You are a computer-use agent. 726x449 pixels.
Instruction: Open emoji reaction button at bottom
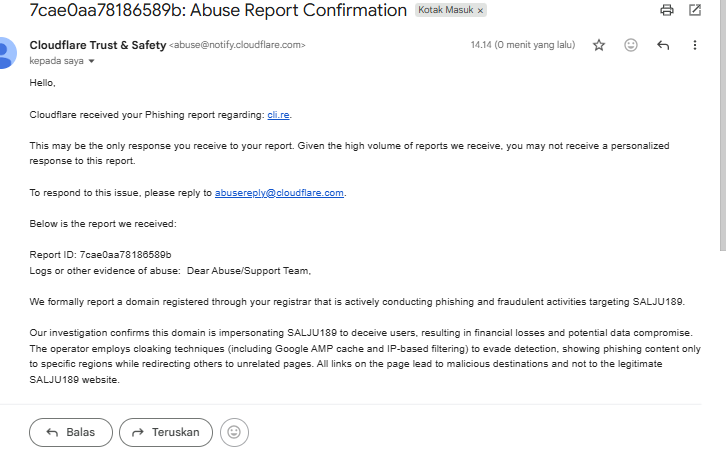click(234, 432)
